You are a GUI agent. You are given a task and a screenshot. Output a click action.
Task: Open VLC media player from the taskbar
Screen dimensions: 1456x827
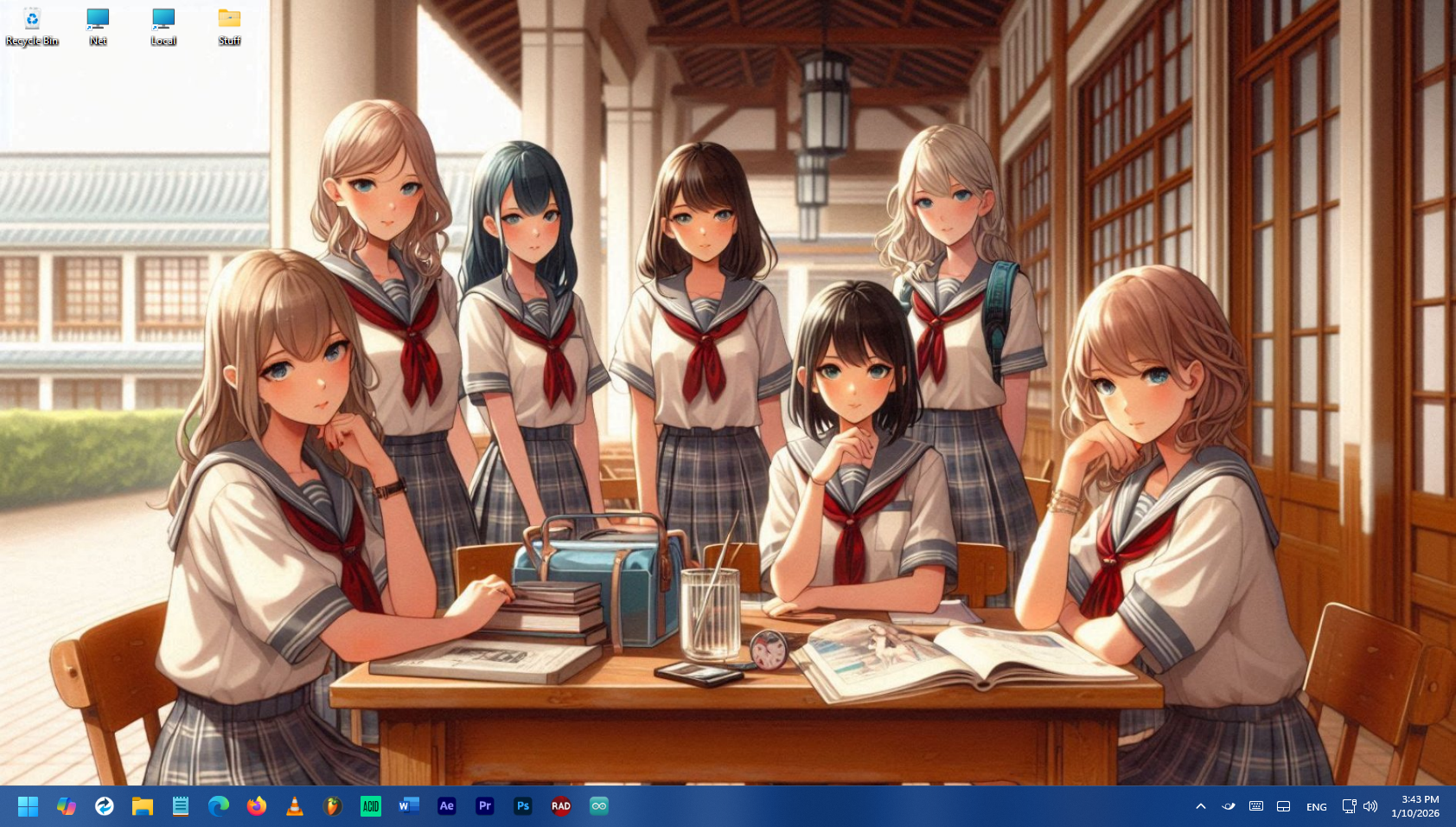[295, 806]
